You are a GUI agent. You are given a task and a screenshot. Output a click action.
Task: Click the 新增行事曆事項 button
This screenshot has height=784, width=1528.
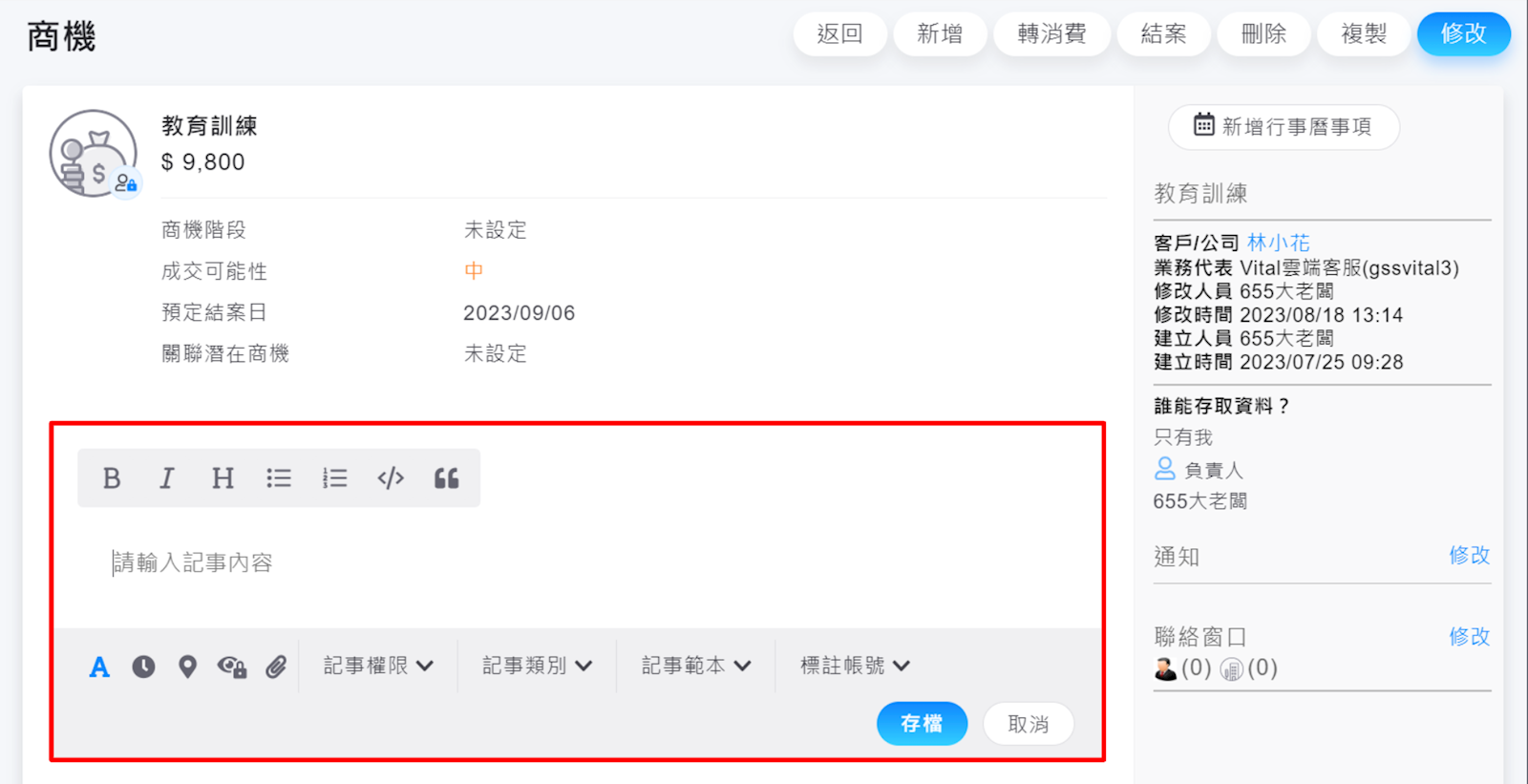[1284, 126]
